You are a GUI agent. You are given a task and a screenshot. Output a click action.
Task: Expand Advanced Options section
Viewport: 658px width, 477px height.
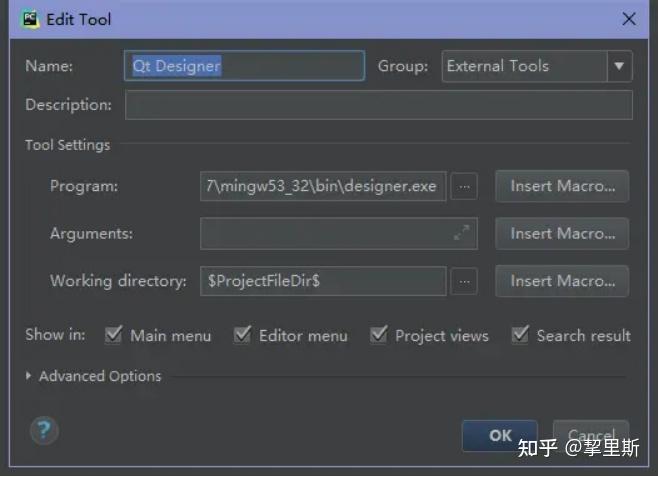coord(28,376)
